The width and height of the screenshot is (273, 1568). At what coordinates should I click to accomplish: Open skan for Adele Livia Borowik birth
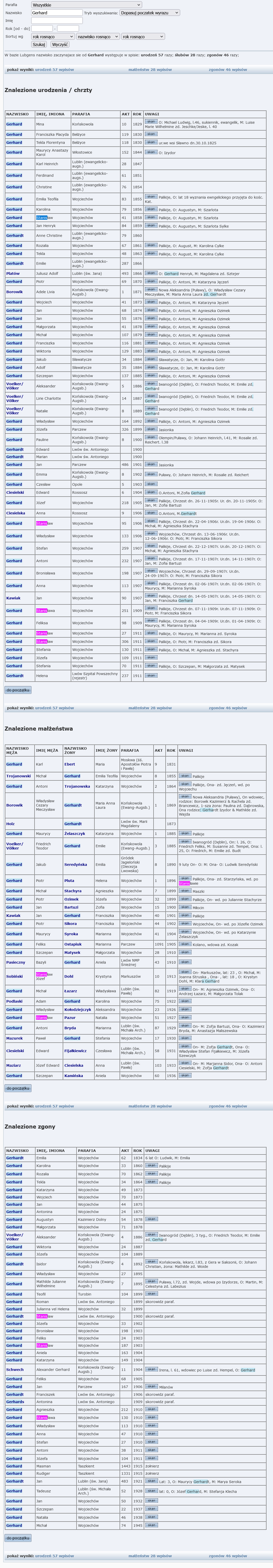coord(151,290)
